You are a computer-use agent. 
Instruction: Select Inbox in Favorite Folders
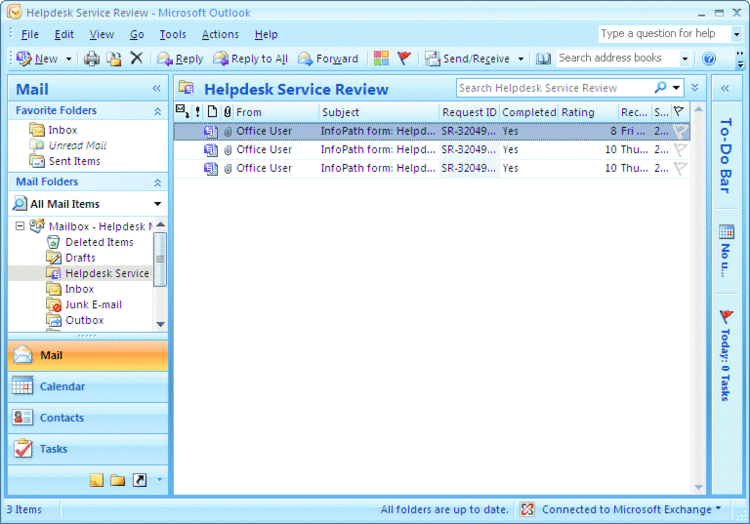[x=63, y=130]
